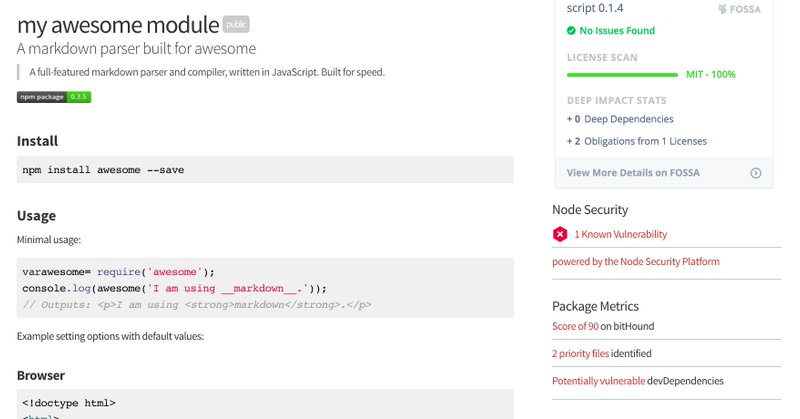This screenshot has height=419, width=800.
Task: Click the green MIT license progress bar
Action: coord(622,75)
